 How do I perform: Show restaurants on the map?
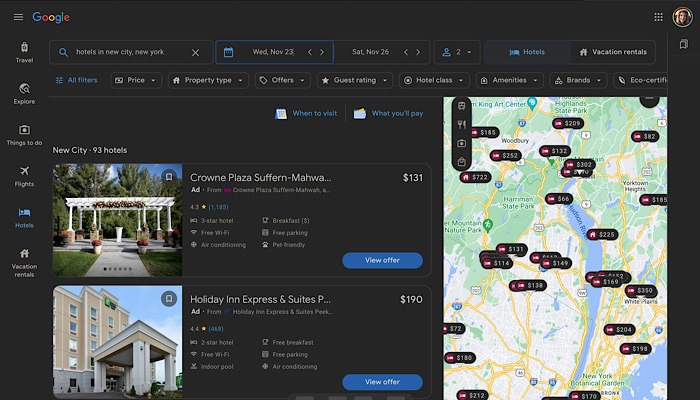[x=462, y=125]
